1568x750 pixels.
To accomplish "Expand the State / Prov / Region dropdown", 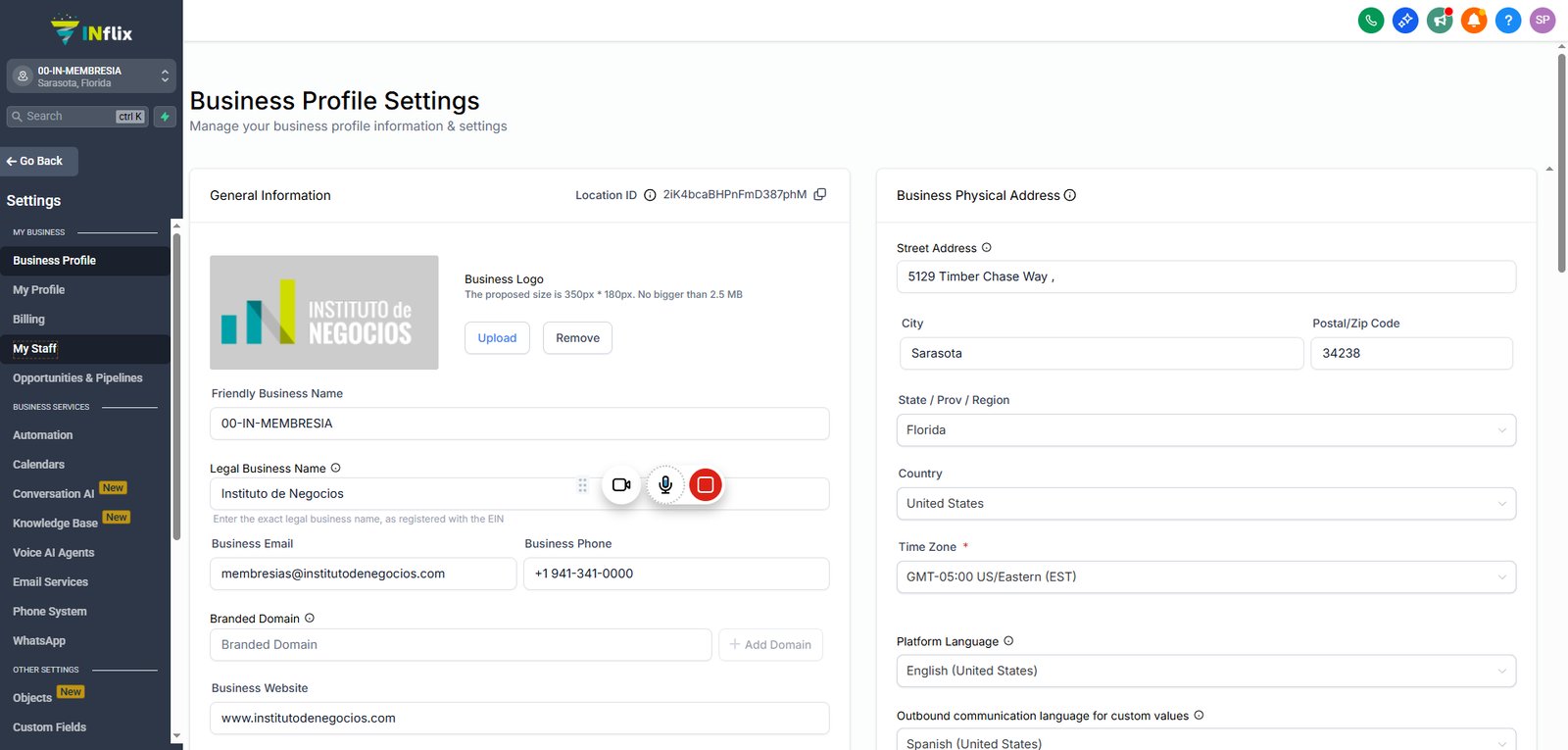I will point(1205,430).
